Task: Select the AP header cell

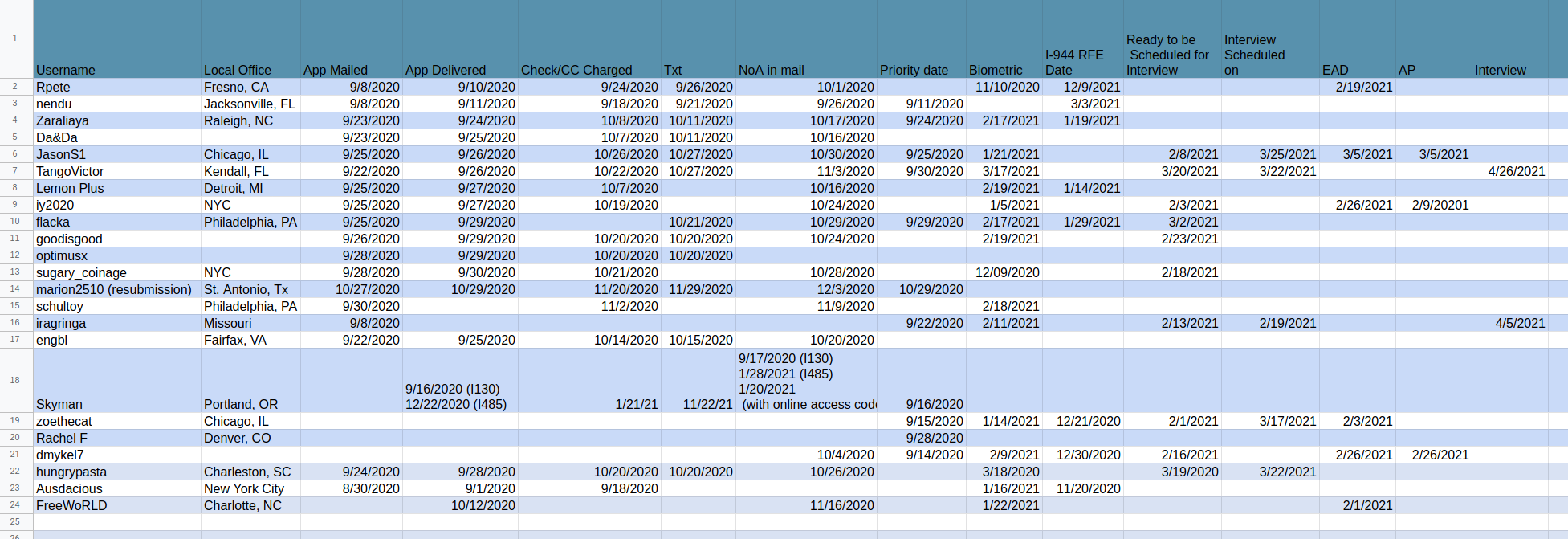Action: 1434,39
